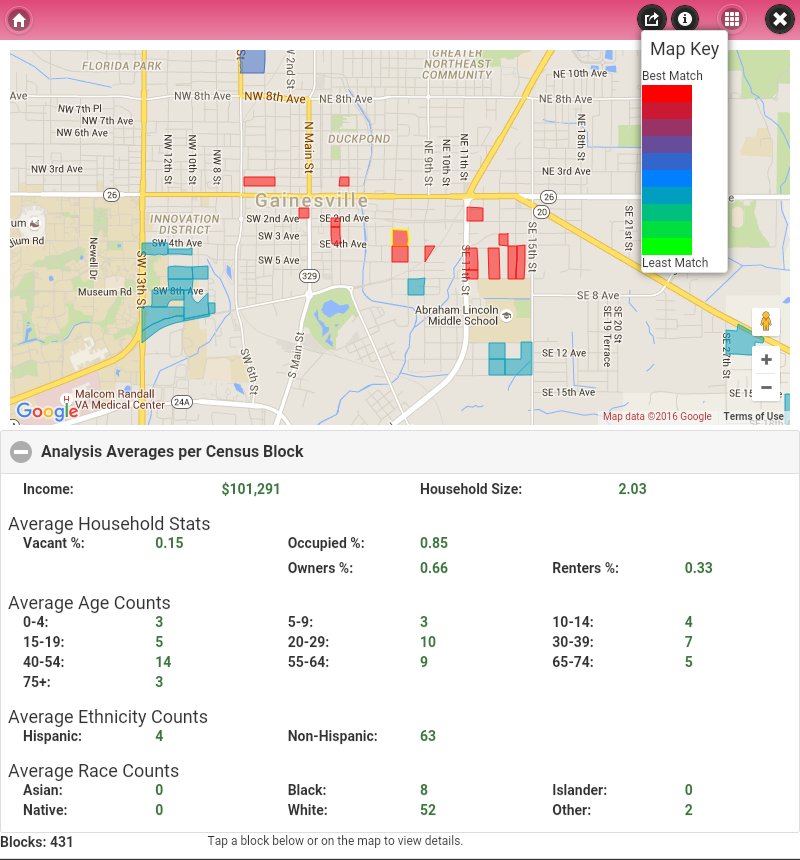
Task: Click Abraham Lincoln Middle School label
Action: pos(457,315)
